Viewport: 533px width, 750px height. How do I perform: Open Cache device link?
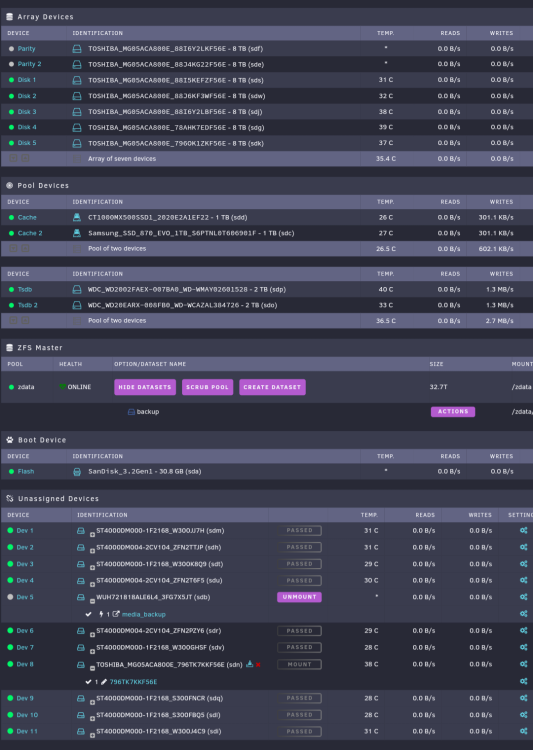point(27,218)
